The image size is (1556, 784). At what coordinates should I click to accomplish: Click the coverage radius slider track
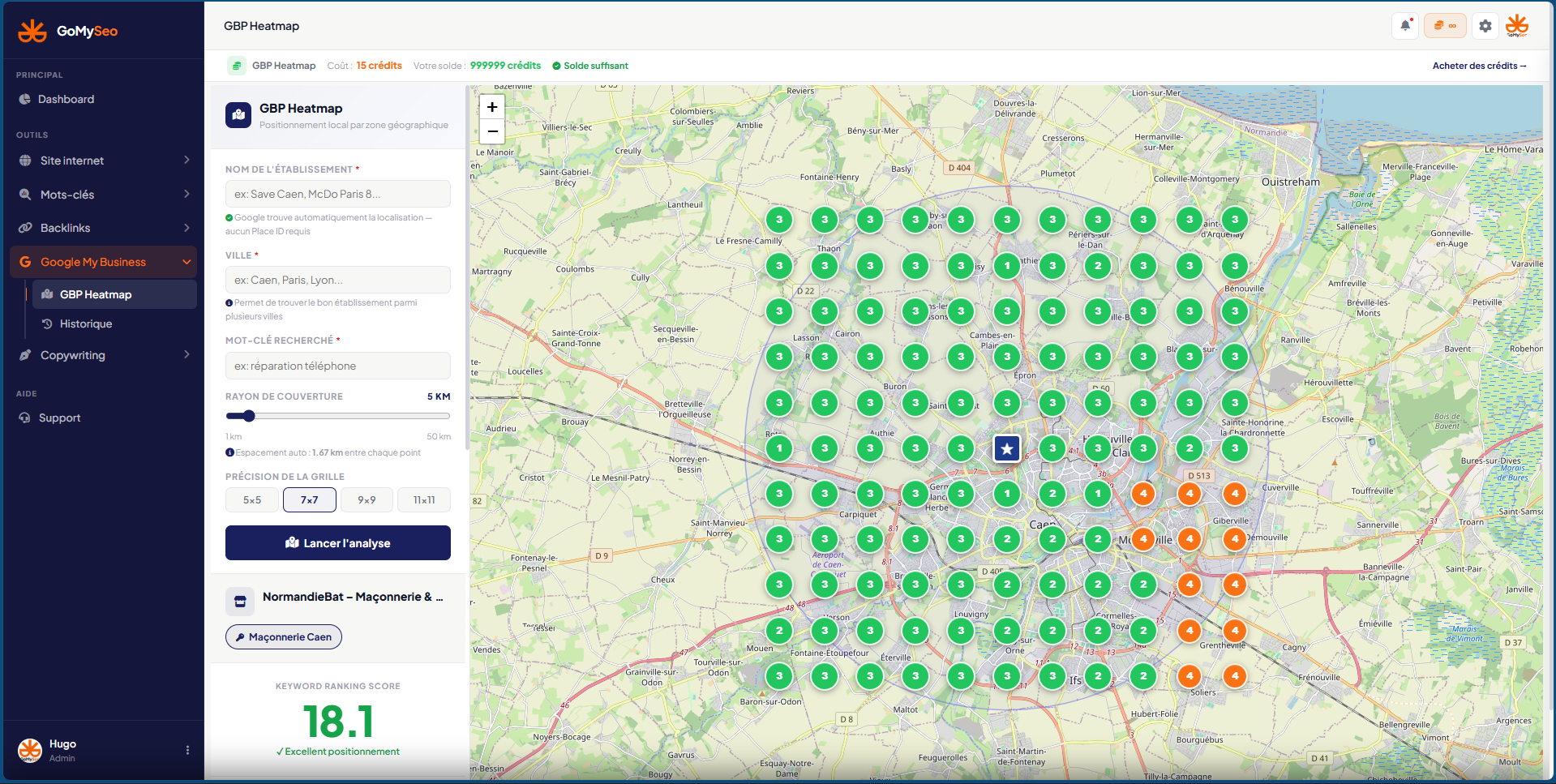point(338,416)
